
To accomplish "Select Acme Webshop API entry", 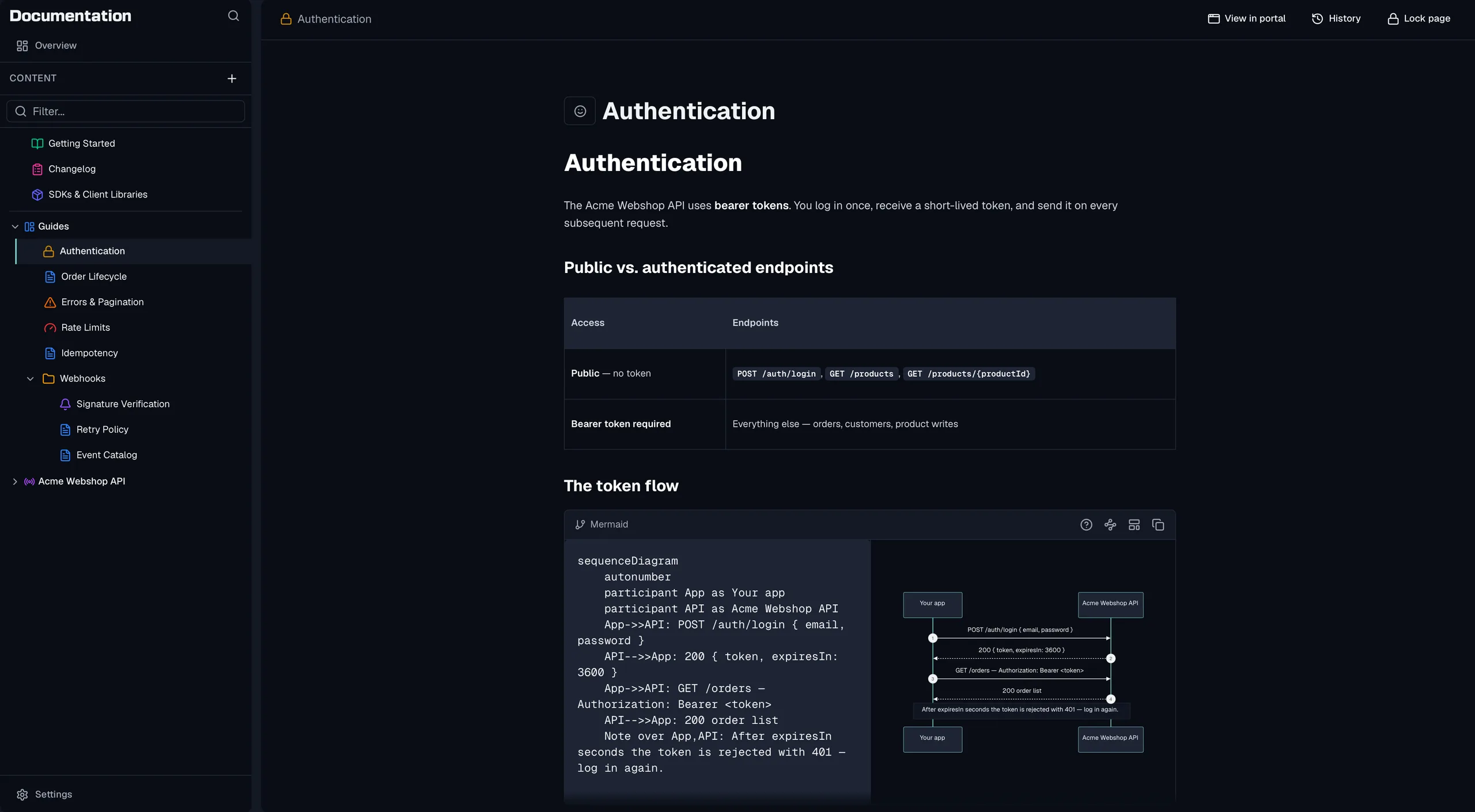I will tap(81, 481).
